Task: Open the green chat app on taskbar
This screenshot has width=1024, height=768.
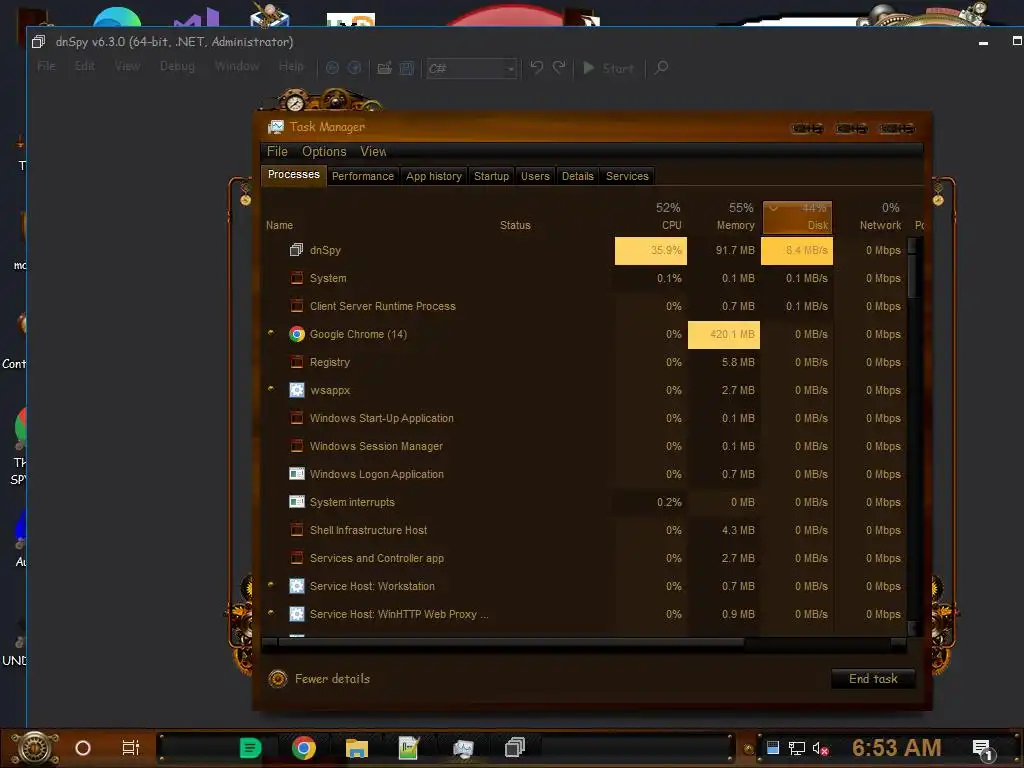Action: (251, 748)
